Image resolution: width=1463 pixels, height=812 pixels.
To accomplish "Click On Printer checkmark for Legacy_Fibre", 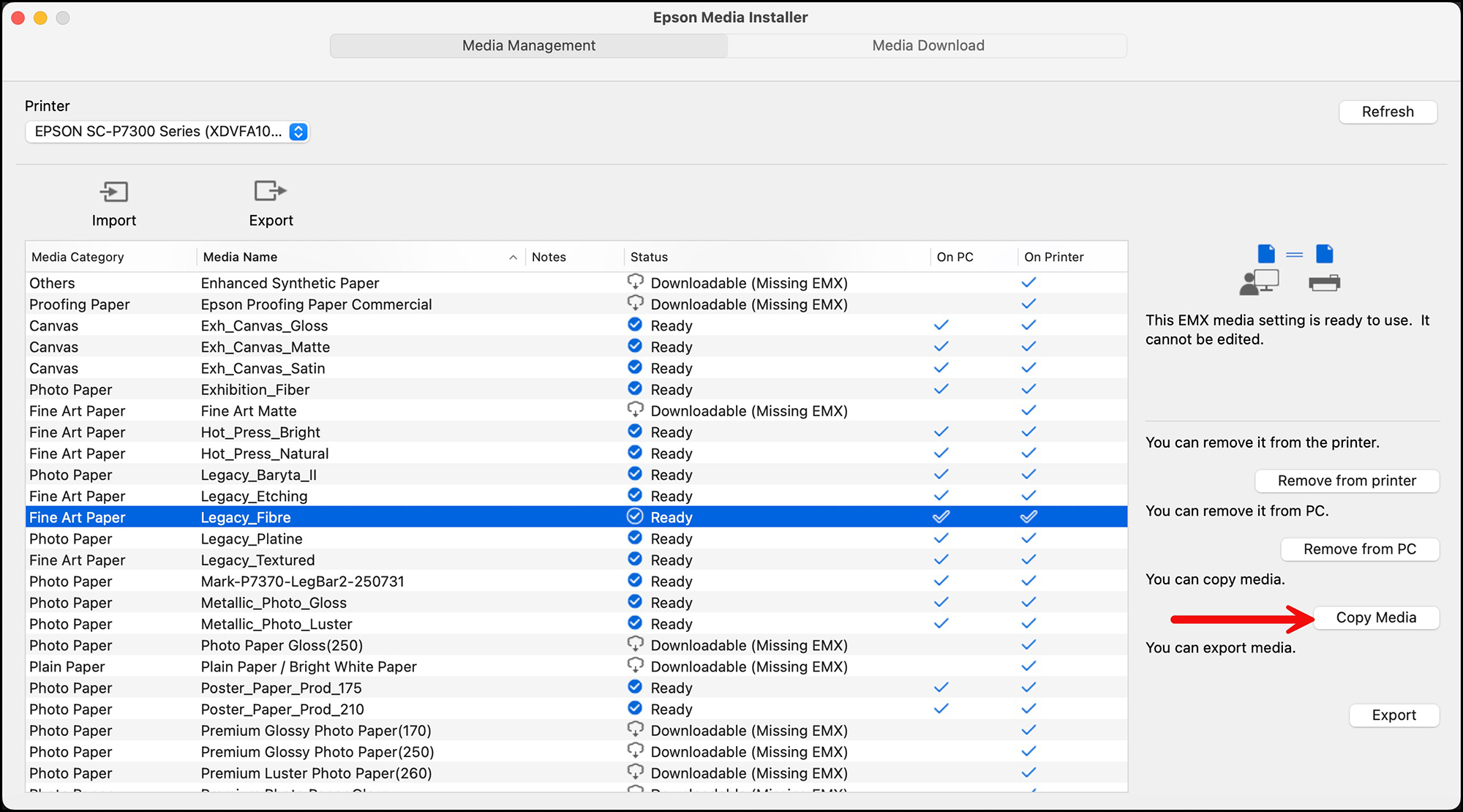I will tap(1029, 516).
